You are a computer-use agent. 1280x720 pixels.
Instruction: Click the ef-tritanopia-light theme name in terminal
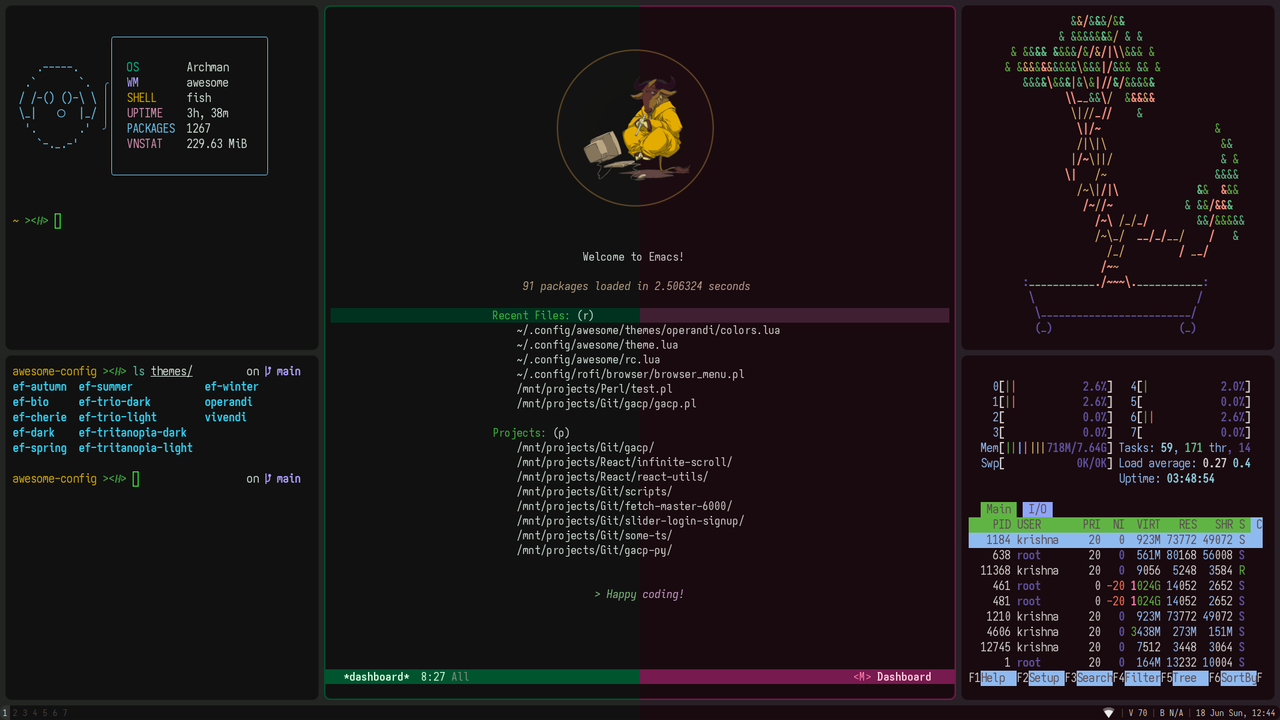click(136, 448)
